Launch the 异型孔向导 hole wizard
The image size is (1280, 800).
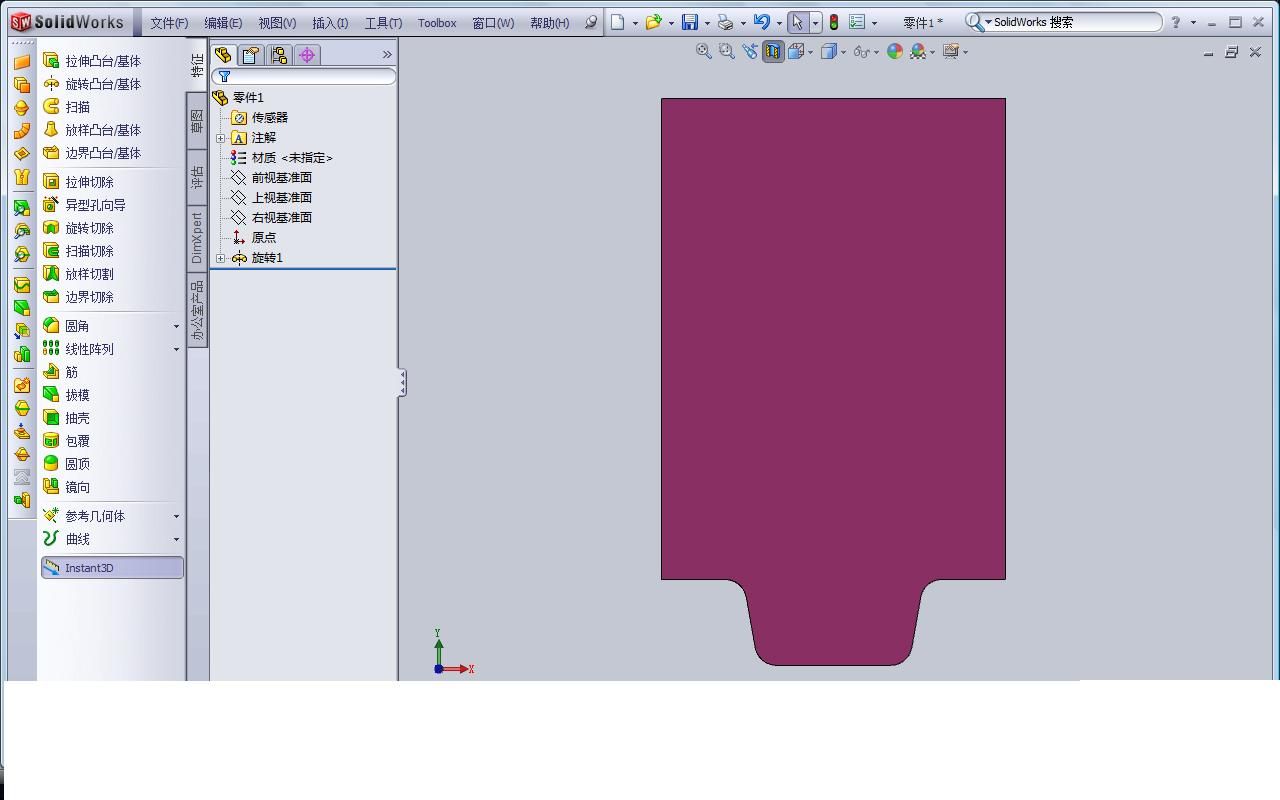[x=84, y=205]
